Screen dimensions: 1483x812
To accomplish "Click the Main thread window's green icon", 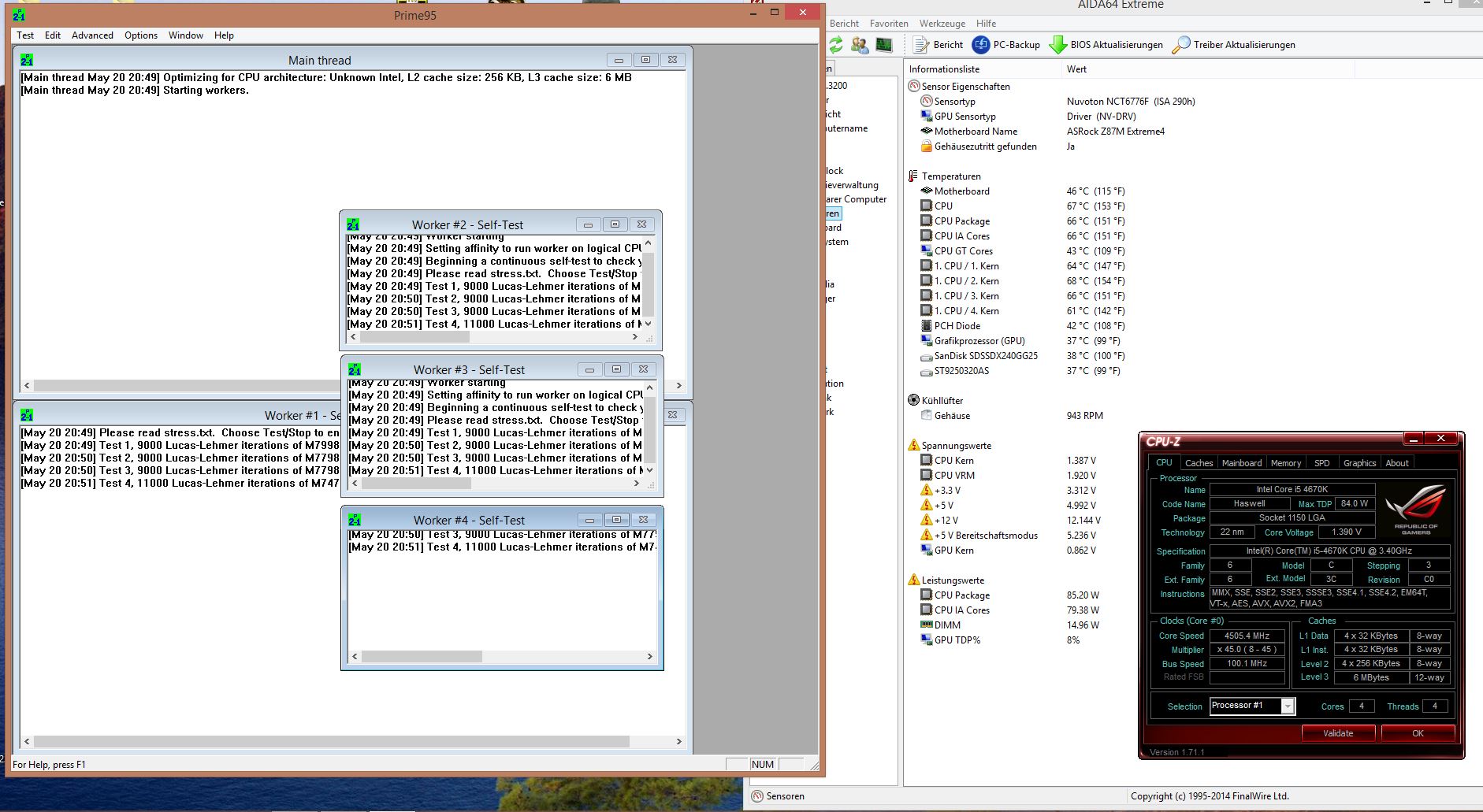I will click(x=27, y=60).
